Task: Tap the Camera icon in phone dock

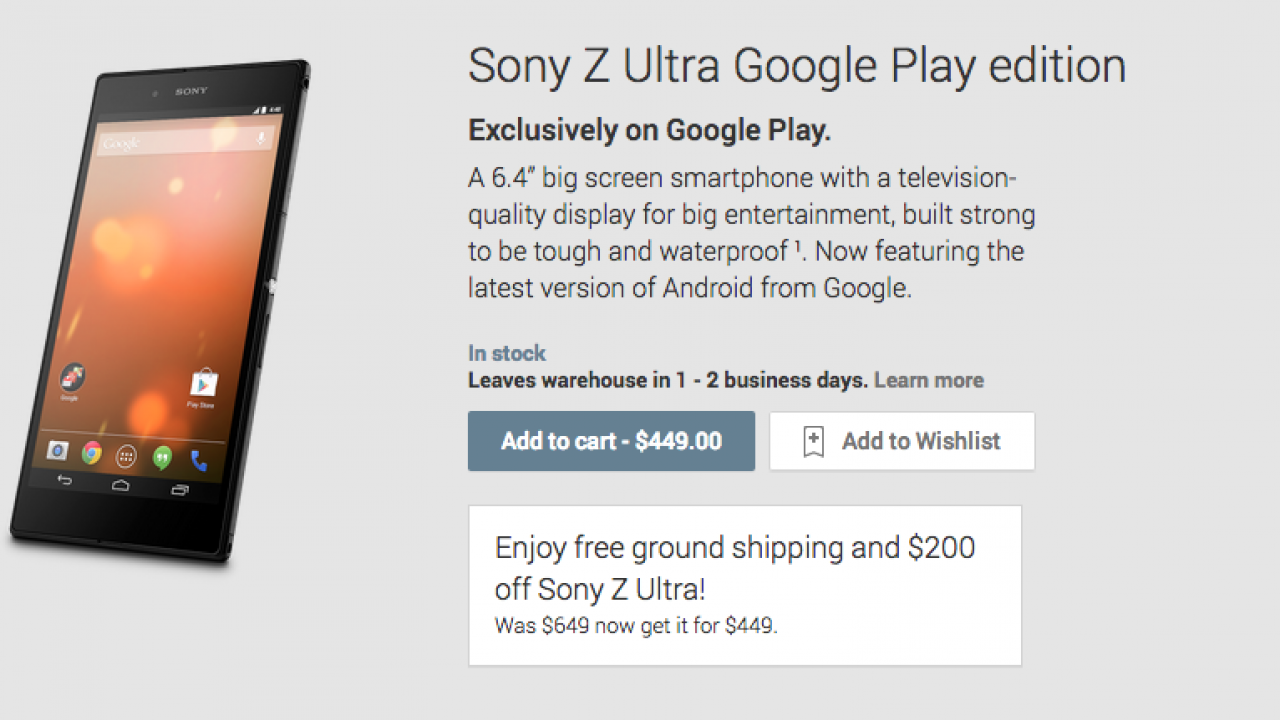Action: point(58,452)
